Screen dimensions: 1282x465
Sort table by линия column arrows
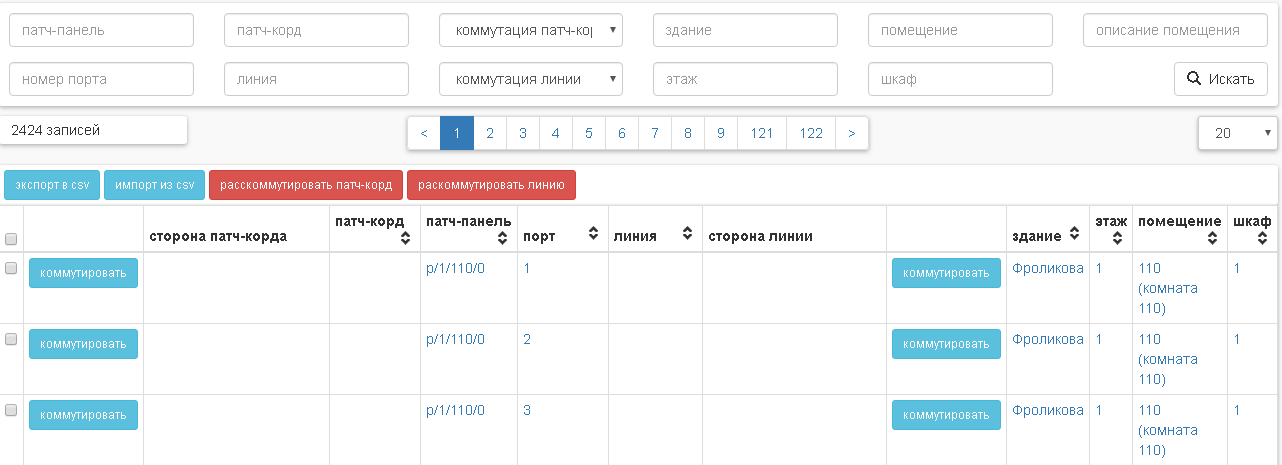point(687,235)
